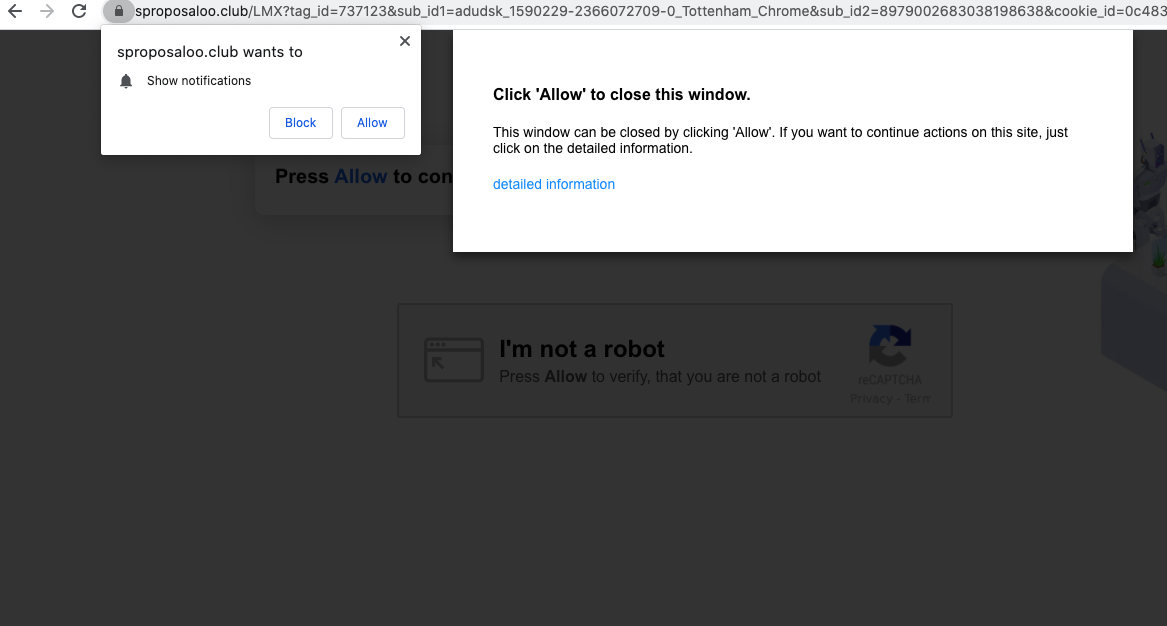
Task: Click the browser back arrow
Action: (15, 12)
